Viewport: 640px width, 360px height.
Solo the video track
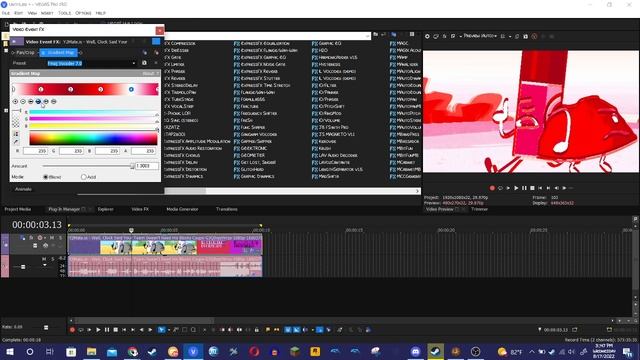coord(60,238)
